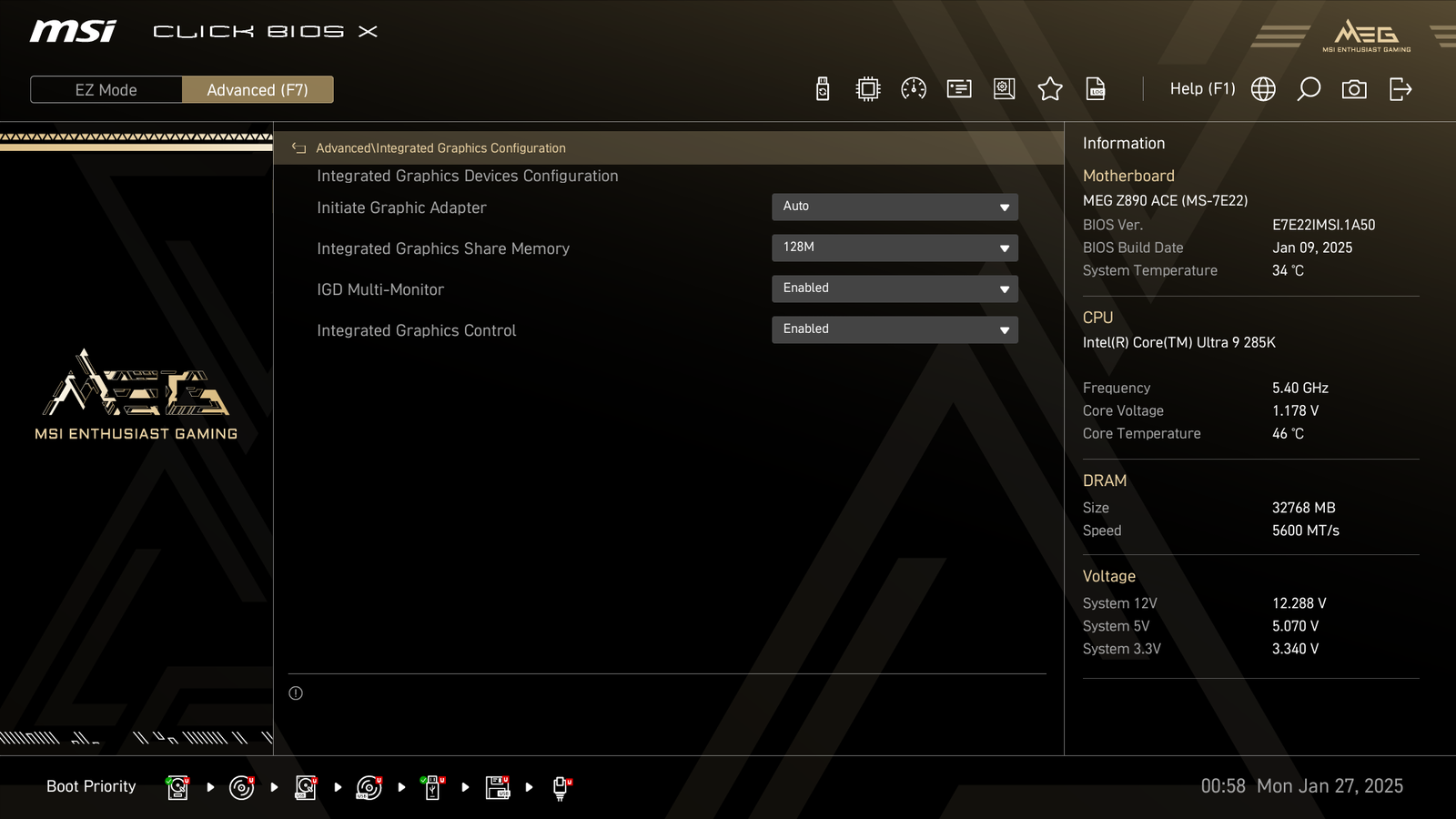The height and width of the screenshot is (819, 1456).
Task: Click the Integrated Graphics Devices Configuration heading
Action: tap(468, 176)
